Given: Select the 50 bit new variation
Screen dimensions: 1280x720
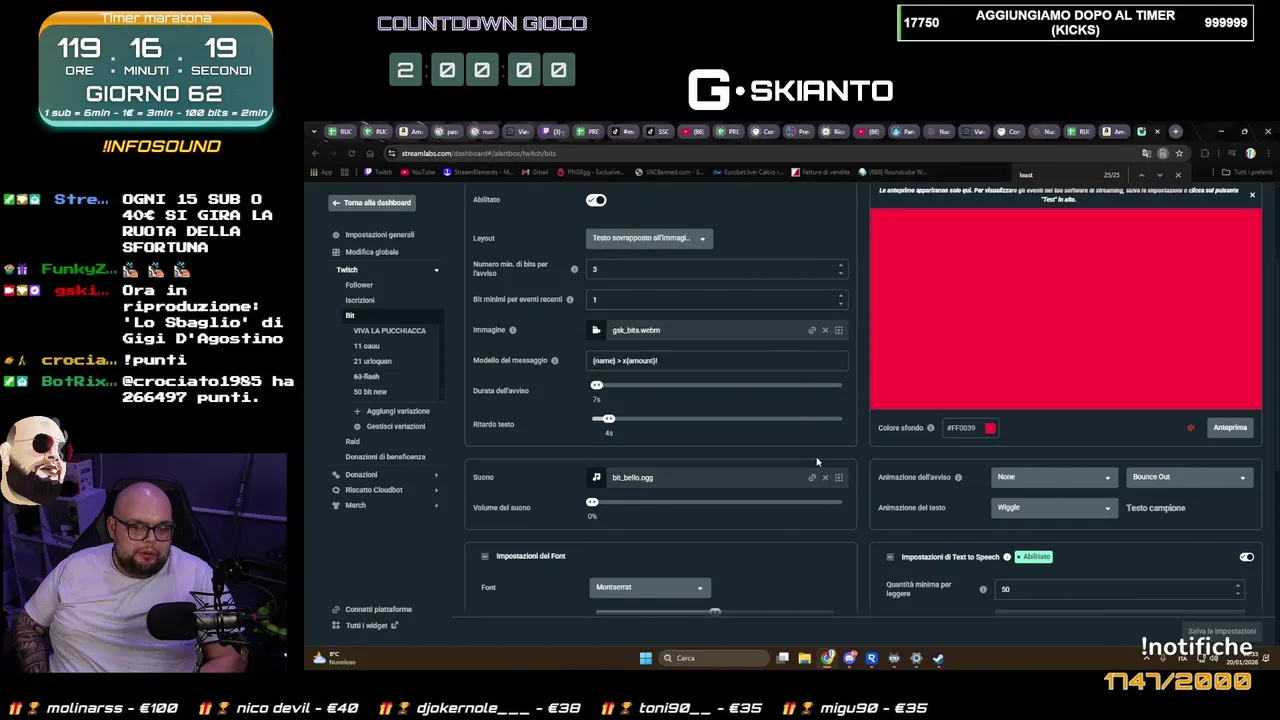Looking at the screenshot, I should pos(370,392).
